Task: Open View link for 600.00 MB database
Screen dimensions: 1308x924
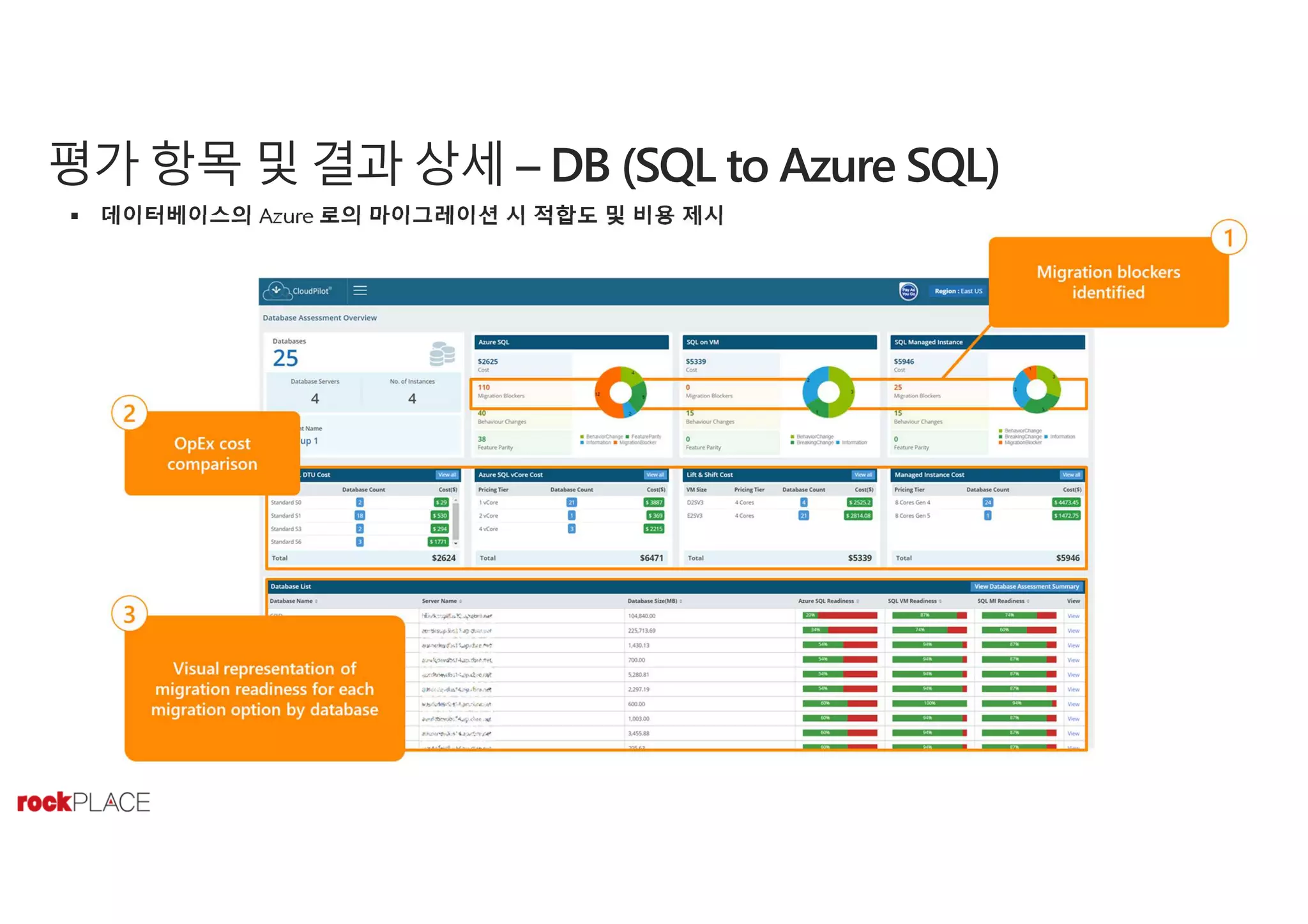Action: click(1073, 704)
